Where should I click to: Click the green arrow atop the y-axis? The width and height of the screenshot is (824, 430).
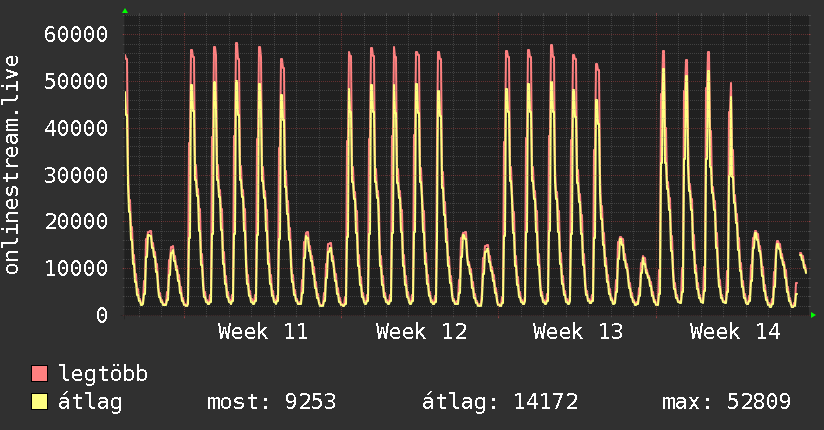(x=125, y=11)
